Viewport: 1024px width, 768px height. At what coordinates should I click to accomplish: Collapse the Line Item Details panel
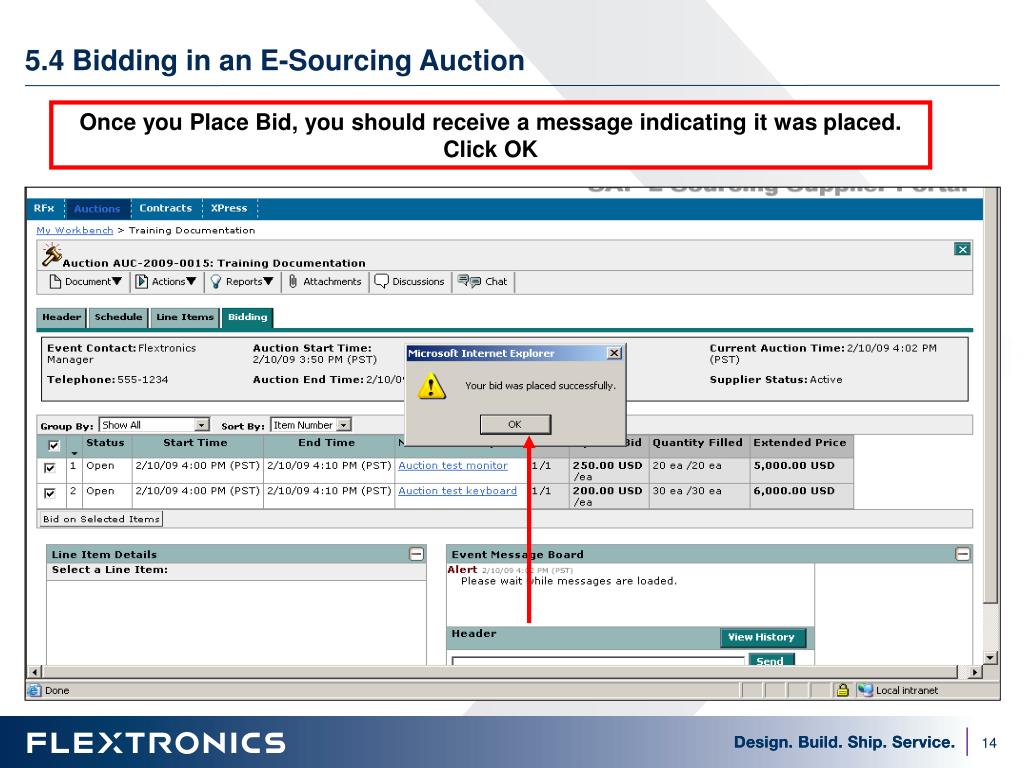(416, 554)
